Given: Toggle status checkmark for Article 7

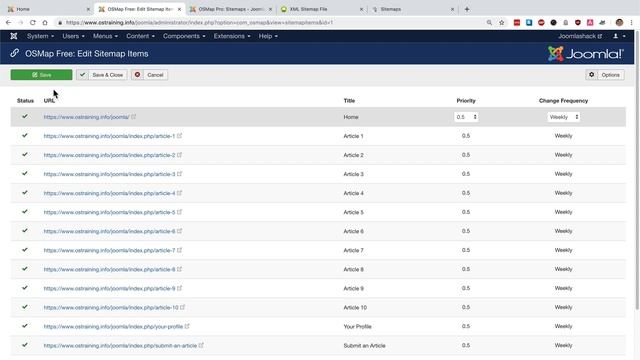Looking at the screenshot, I should coord(25,250).
